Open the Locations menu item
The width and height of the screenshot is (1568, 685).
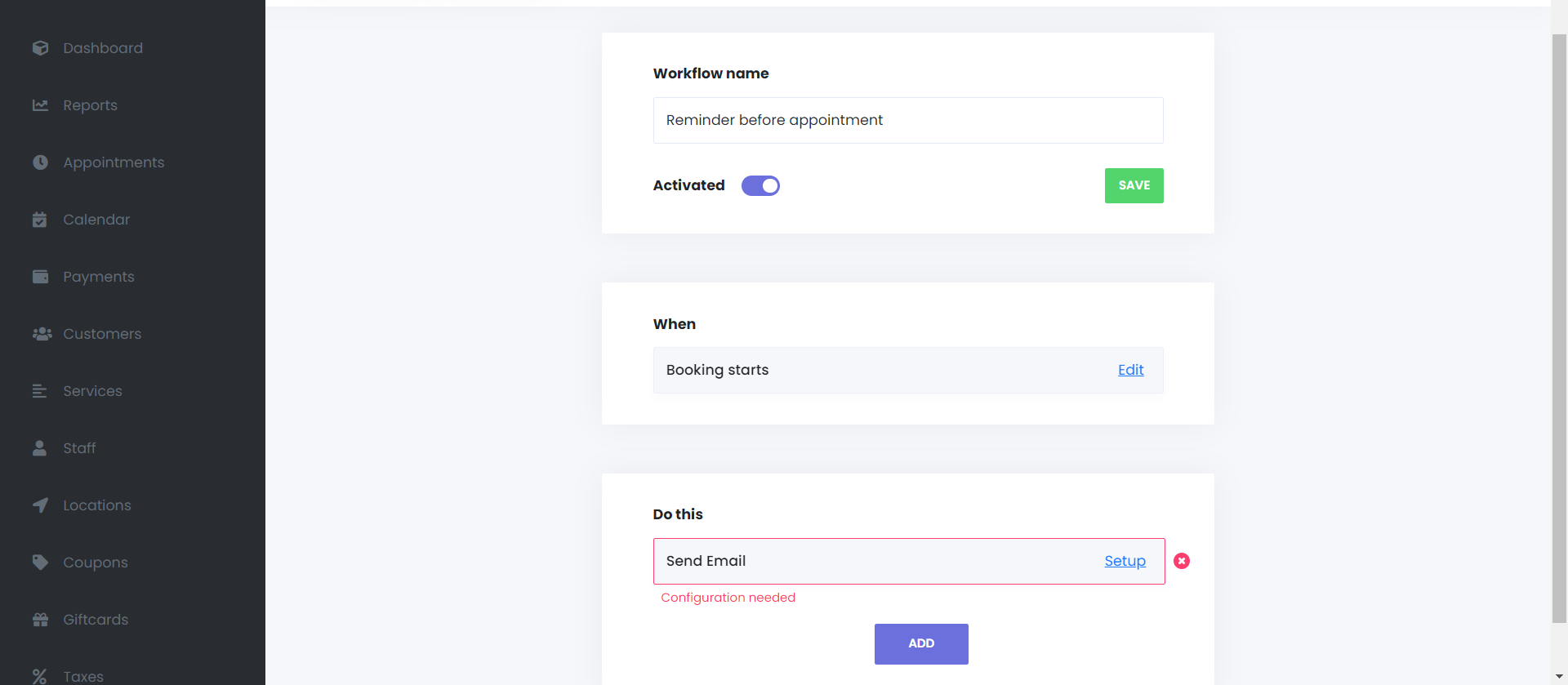tap(97, 505)
